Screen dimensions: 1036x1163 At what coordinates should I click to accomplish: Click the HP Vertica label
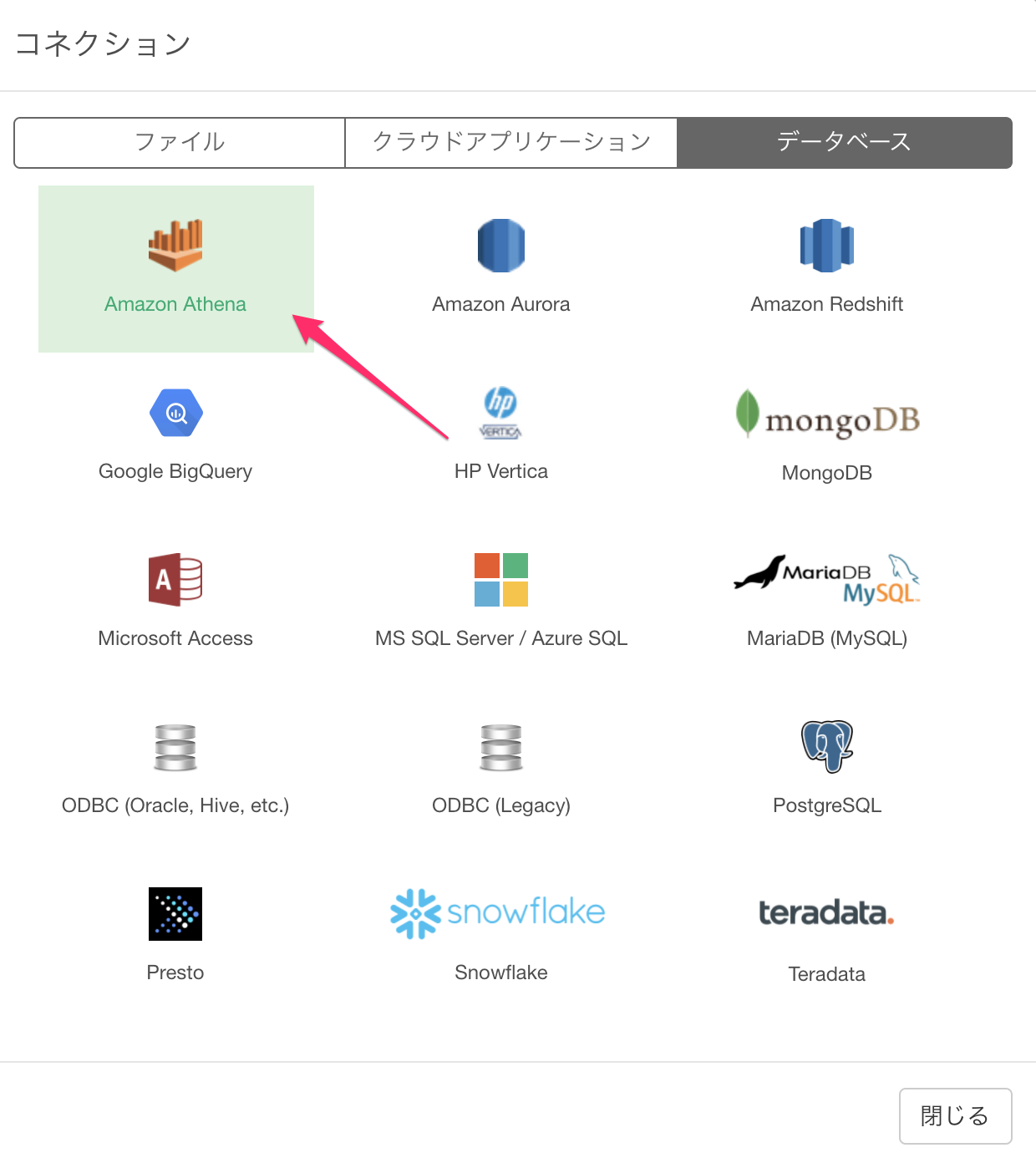(x=501, y=471)
